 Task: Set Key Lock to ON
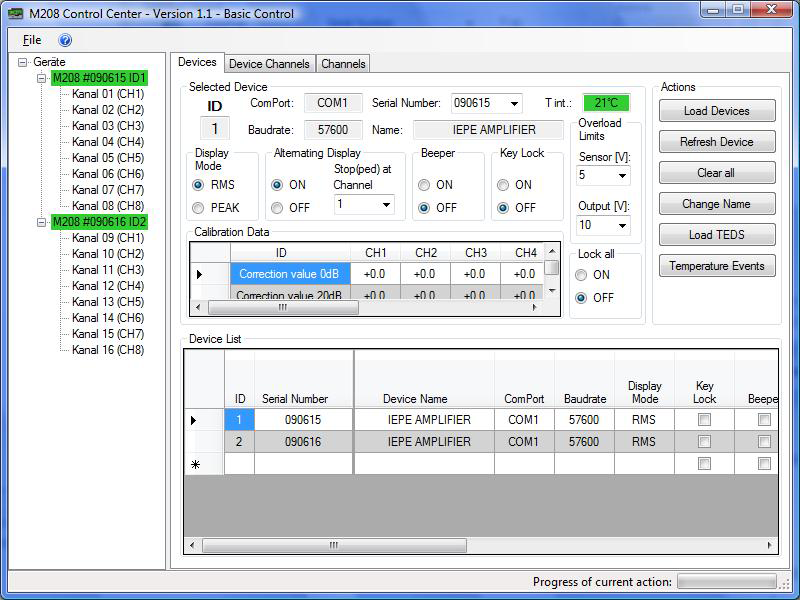pyautogui.click(x=503, y=185)
